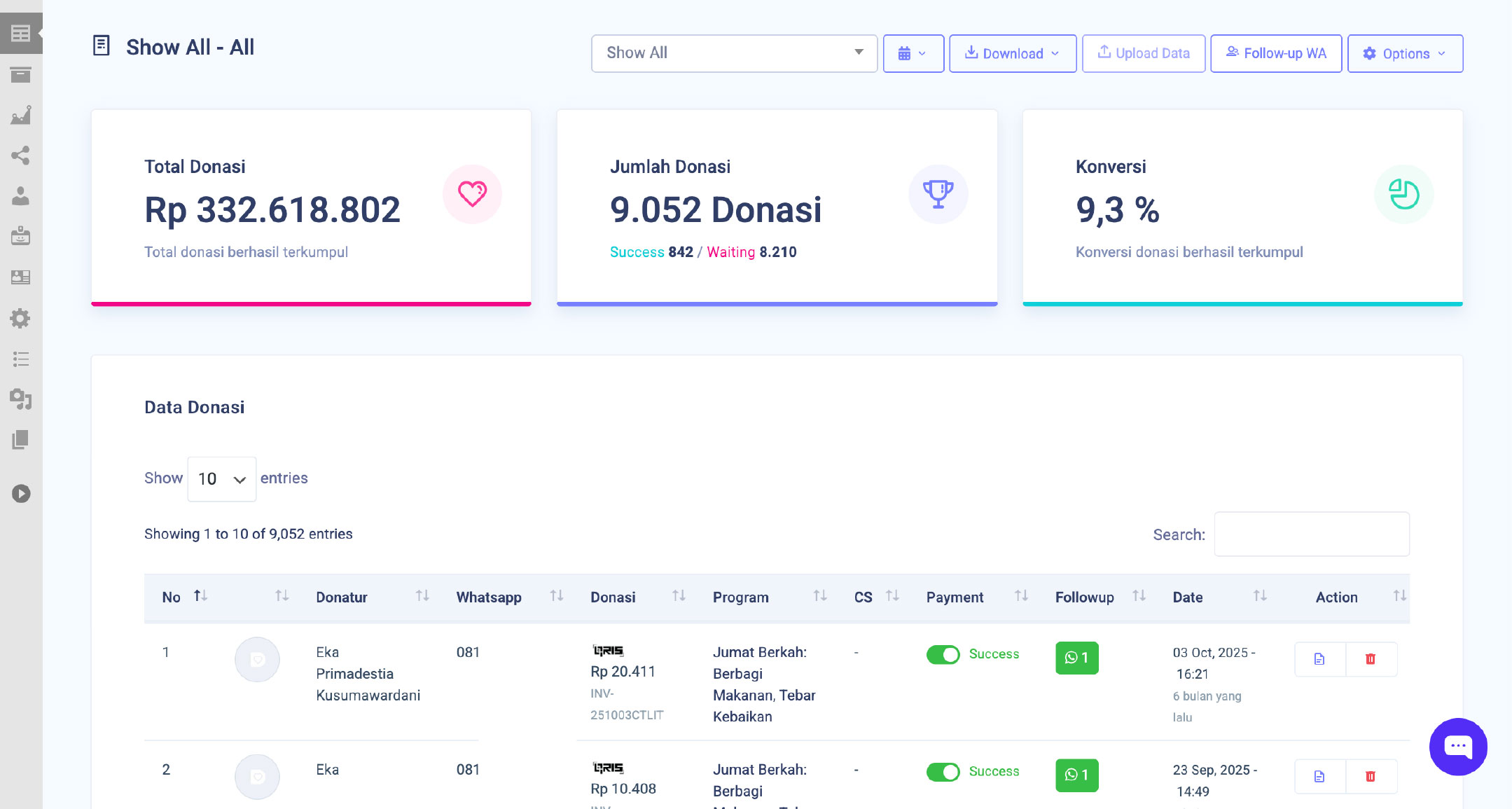Click the user profile sidebar icon
1512x809 pixels.
pyautogui.click(x=21, y=196)
